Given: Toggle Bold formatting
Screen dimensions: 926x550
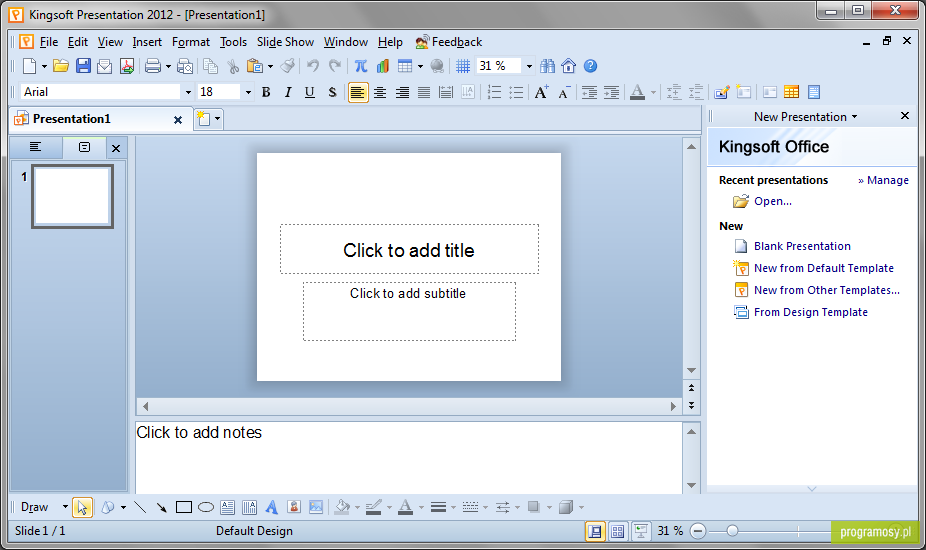Looking at the screenshot, I should (266, 92).
